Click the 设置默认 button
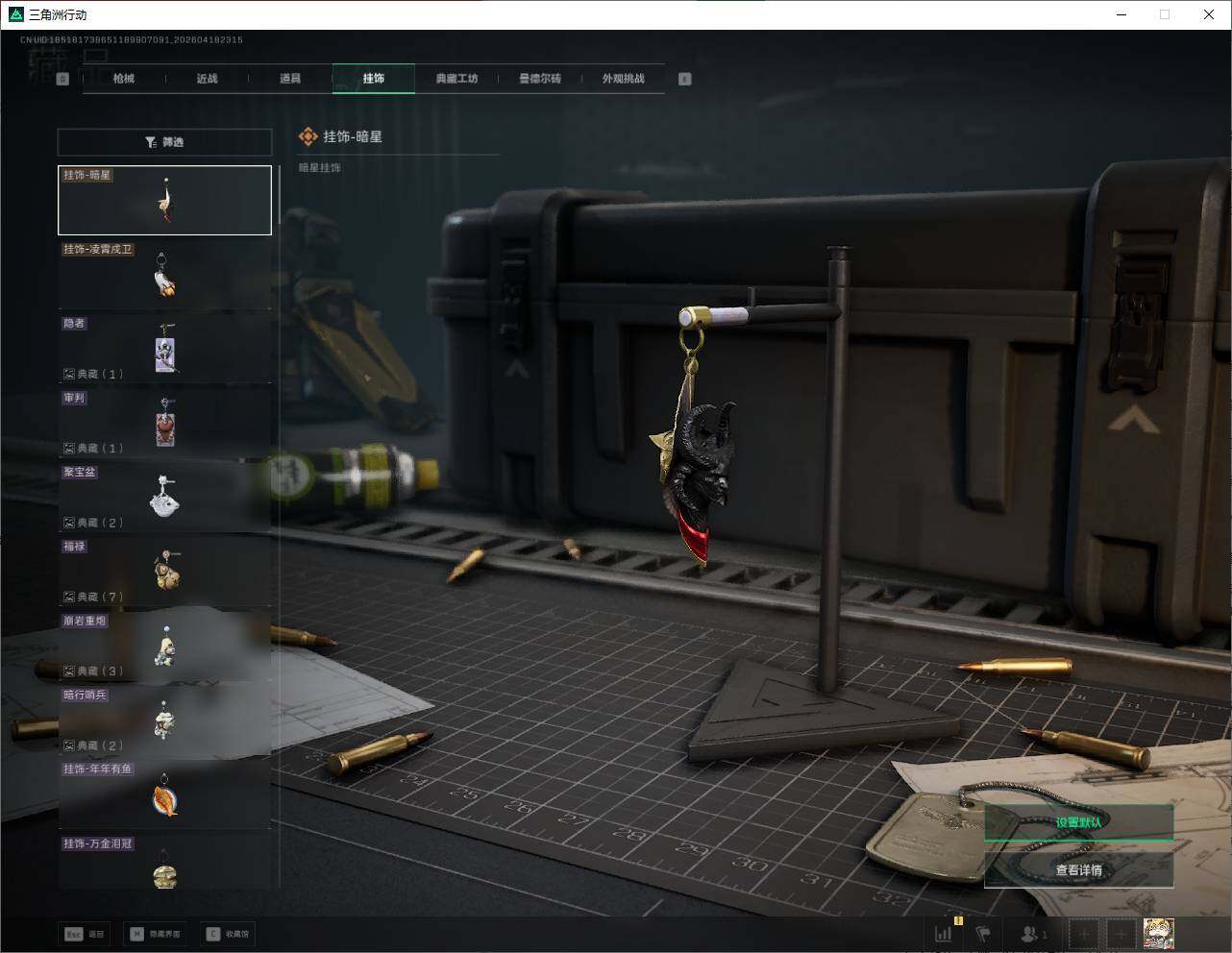1232x953 pixels. coord(1078,822)
